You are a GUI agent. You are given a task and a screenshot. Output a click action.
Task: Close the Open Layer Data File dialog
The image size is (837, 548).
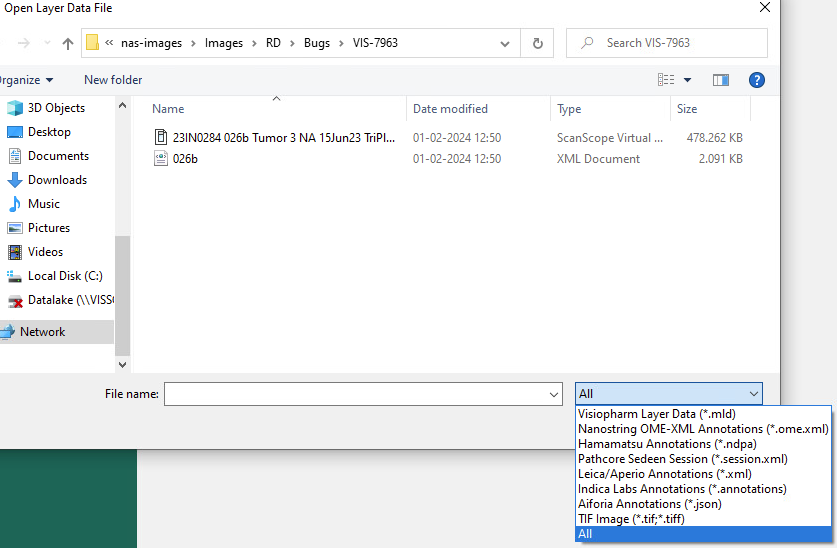pos(764,7)
